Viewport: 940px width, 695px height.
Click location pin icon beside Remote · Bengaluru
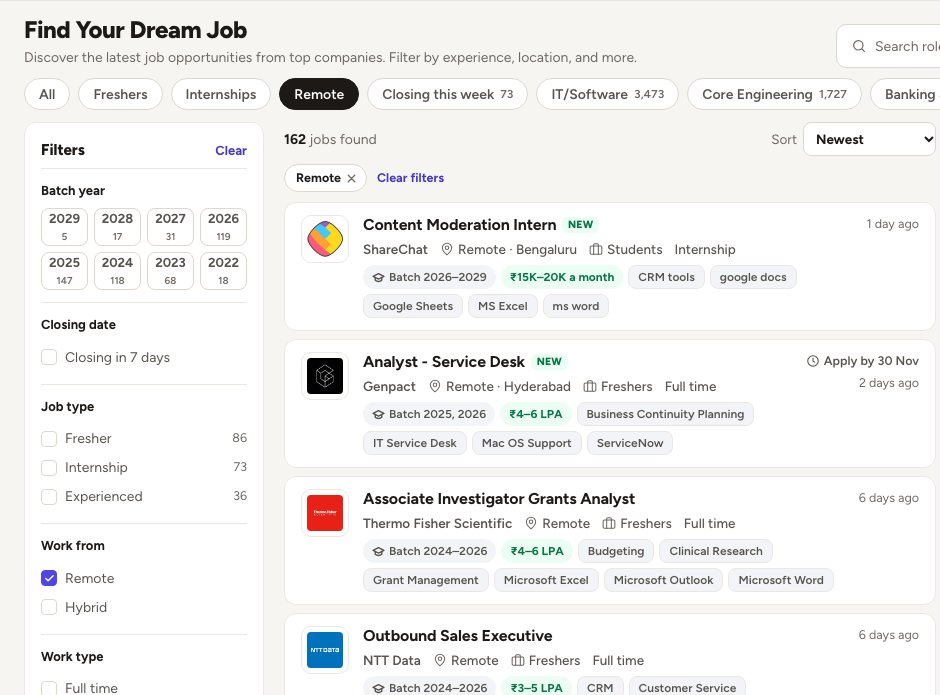pyautogui.click(x=447, y=249)
